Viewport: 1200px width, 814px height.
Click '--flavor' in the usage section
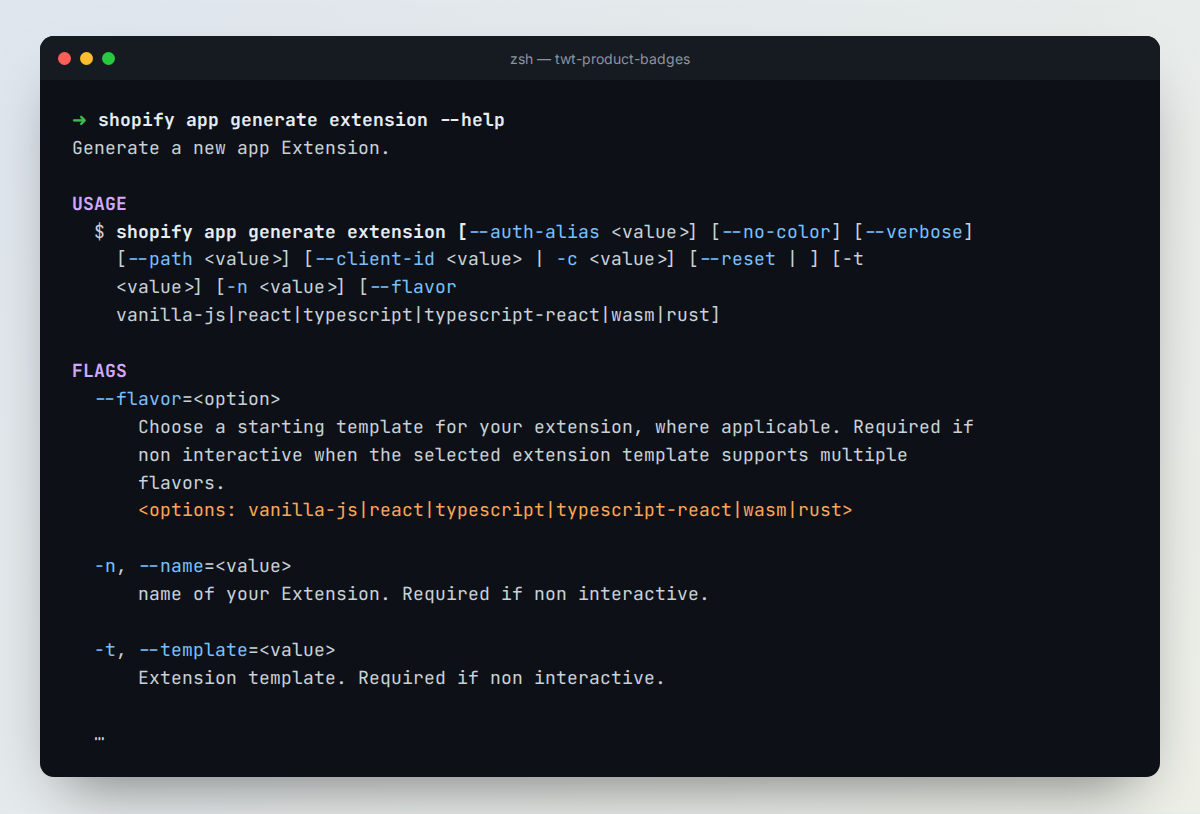413,288
